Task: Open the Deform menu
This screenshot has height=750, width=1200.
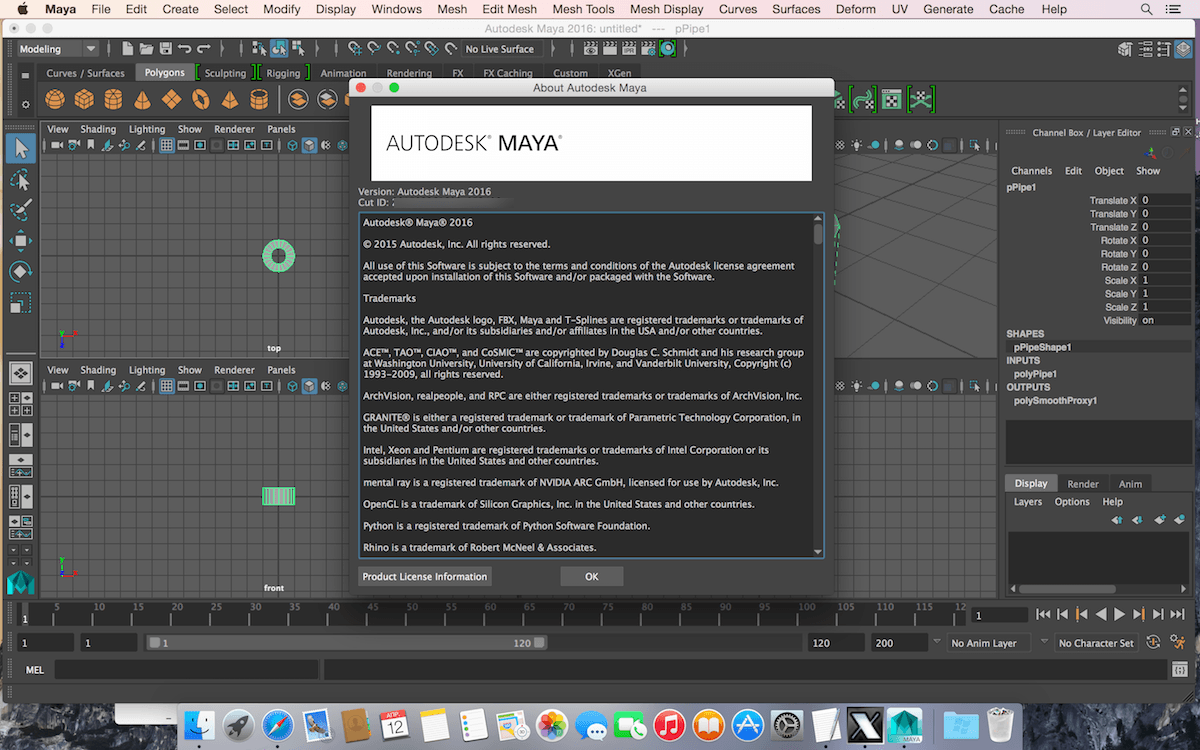Action: [856, 9]
